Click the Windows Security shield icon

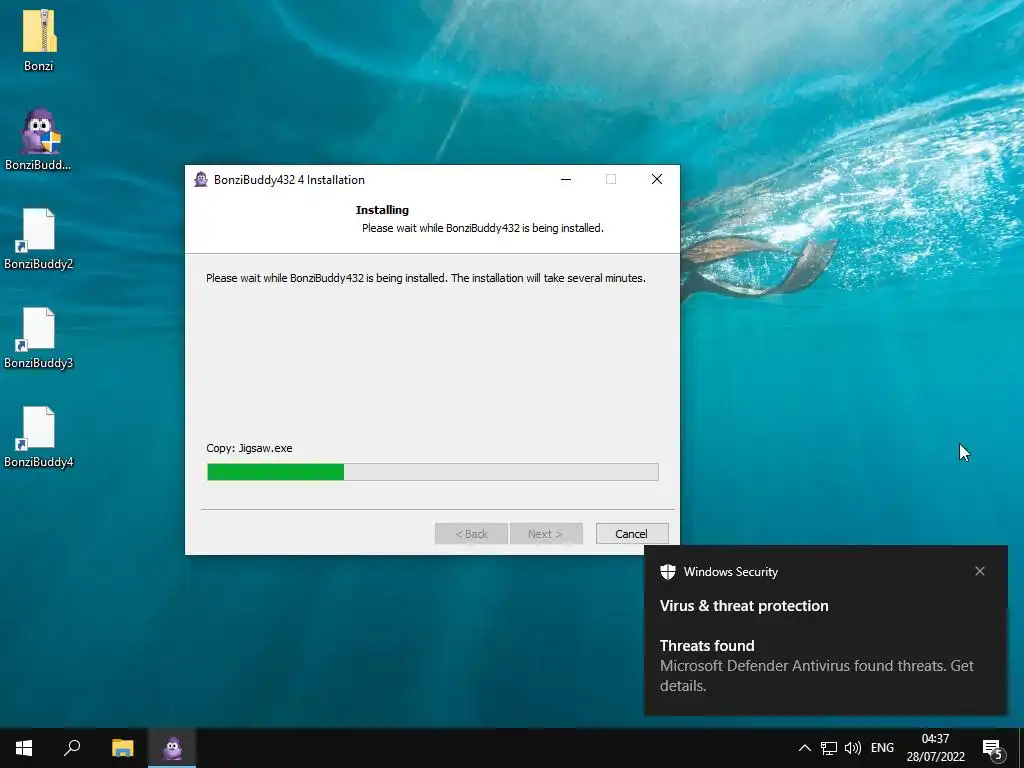(667, 571)
